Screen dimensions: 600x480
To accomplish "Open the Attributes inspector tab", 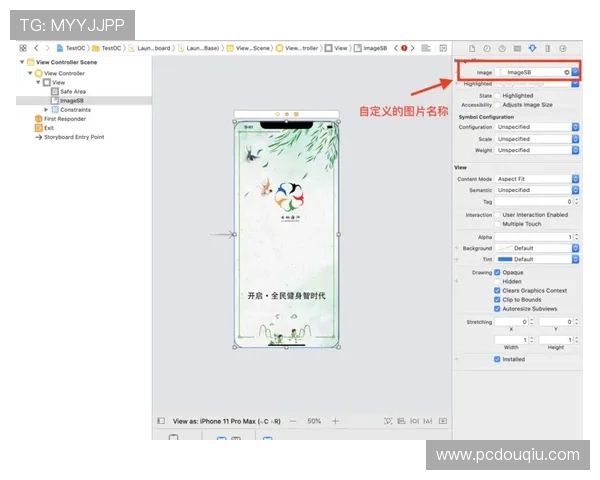I will pyautogui.click(x=532, y=48).
